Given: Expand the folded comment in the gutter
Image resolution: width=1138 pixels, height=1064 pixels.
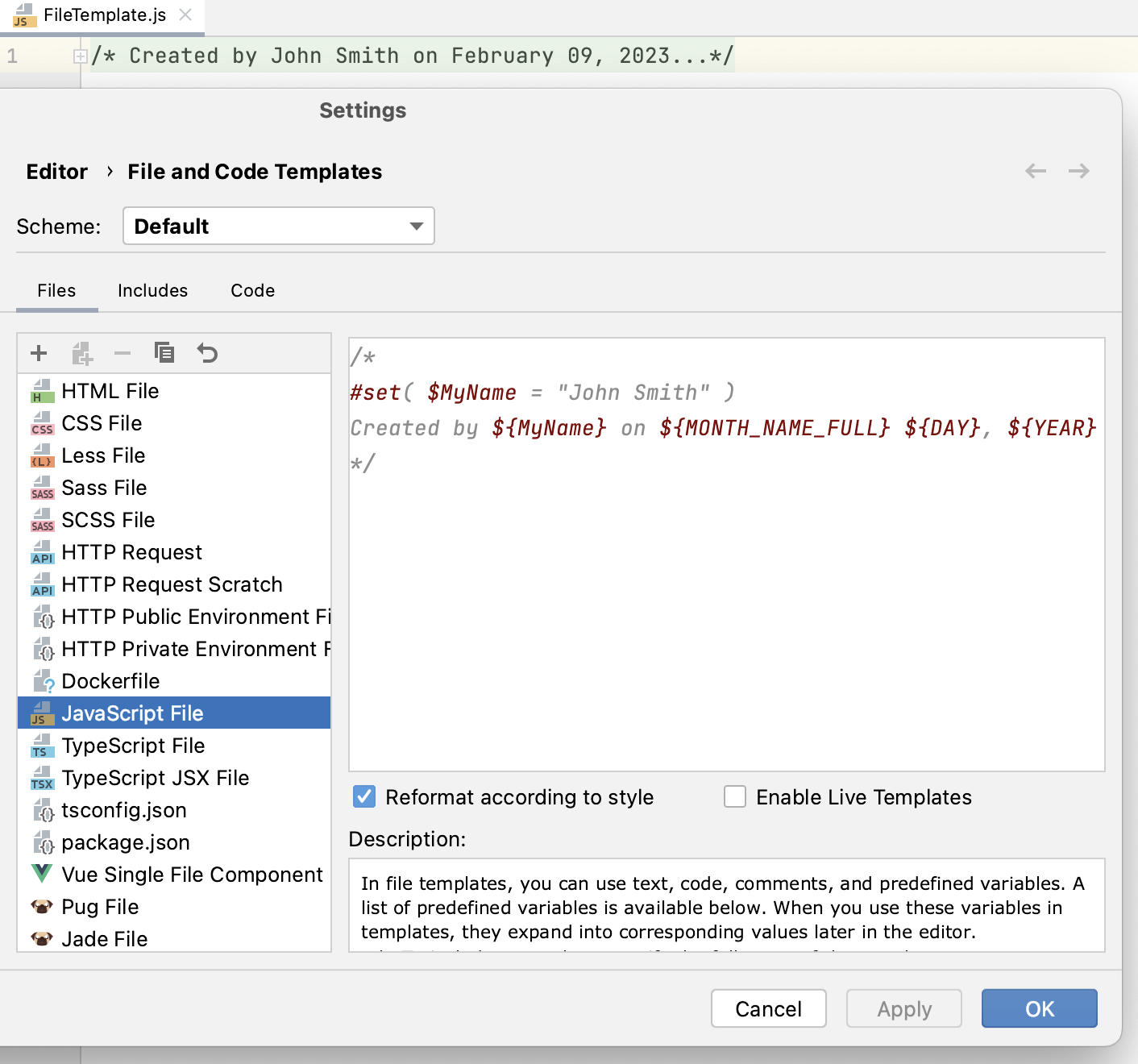Looking at the screenshot, I should point(80,56).
